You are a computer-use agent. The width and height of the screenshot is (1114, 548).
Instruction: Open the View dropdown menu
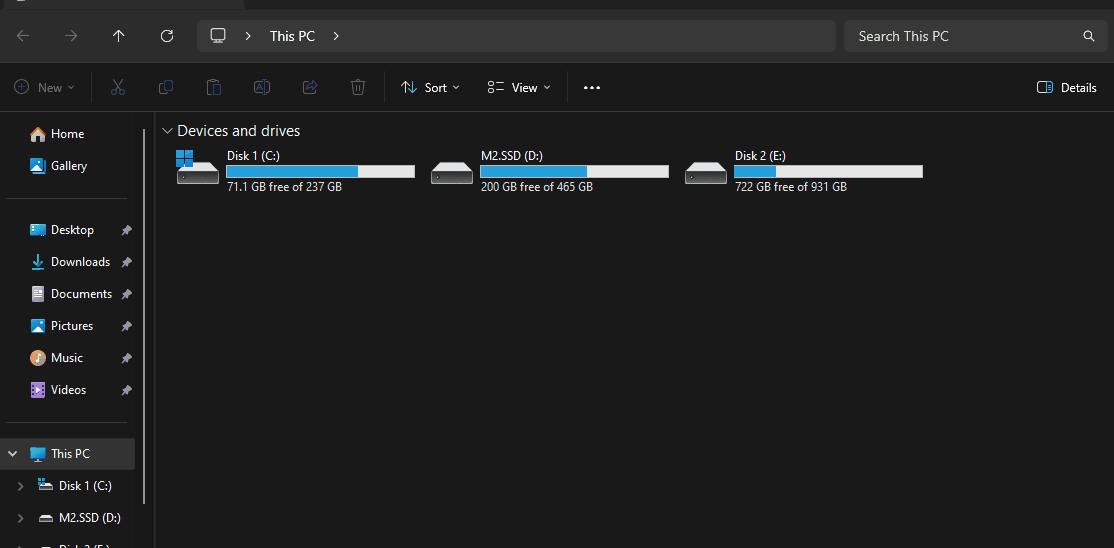click(x=519, y=87)
